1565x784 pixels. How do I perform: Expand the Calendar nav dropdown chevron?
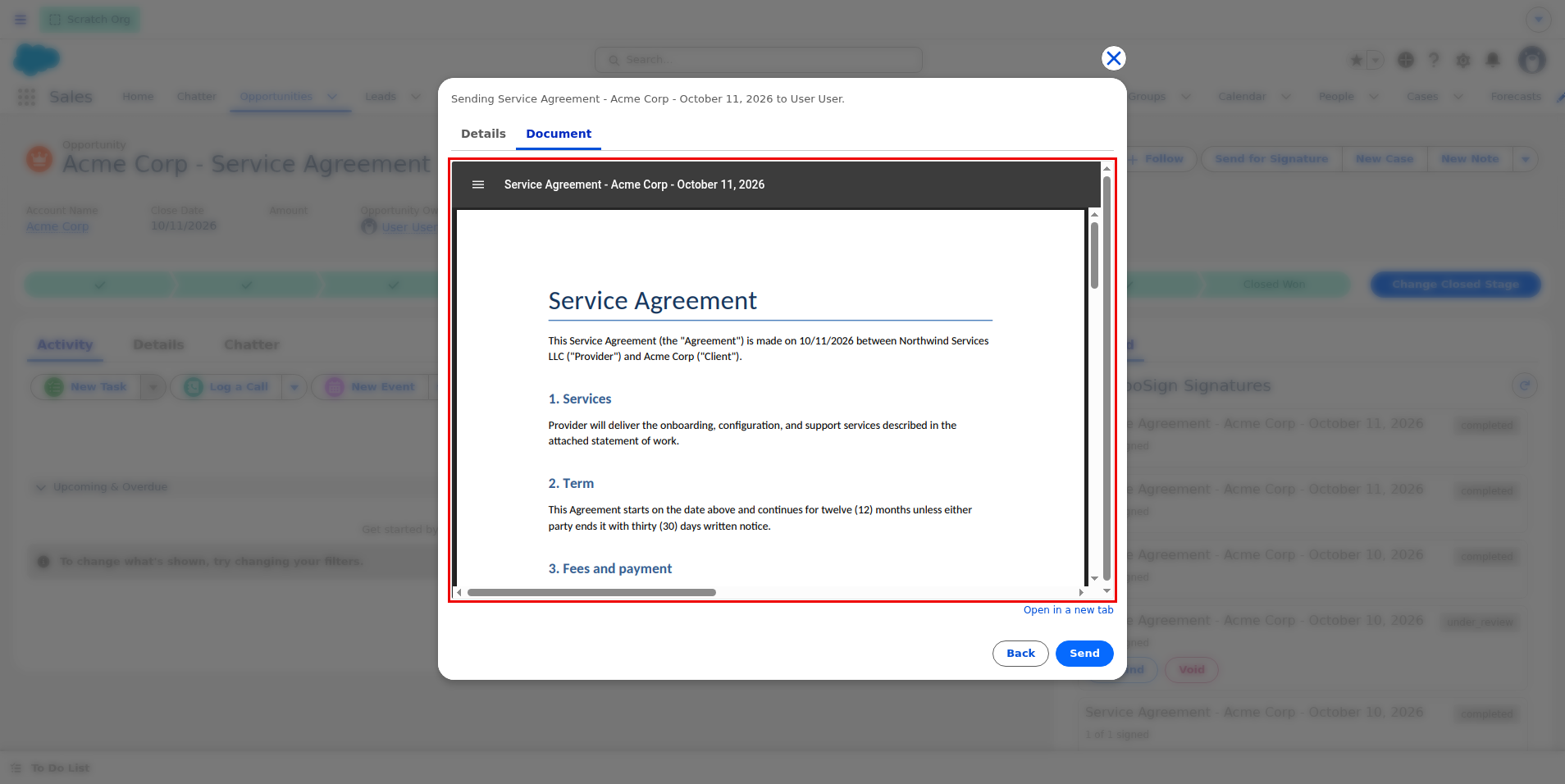[1286, 97]
